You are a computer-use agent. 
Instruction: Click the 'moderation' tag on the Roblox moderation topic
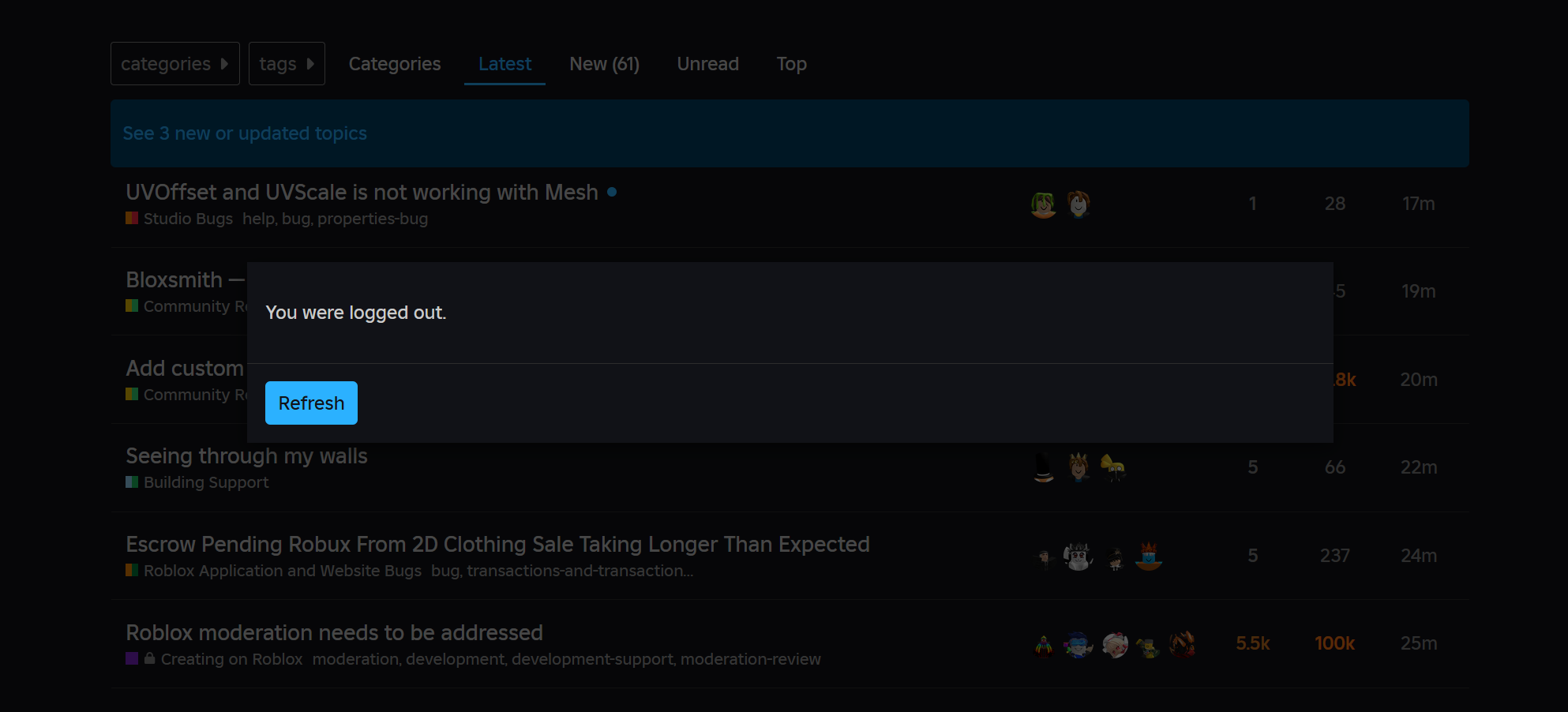point(354,659)
